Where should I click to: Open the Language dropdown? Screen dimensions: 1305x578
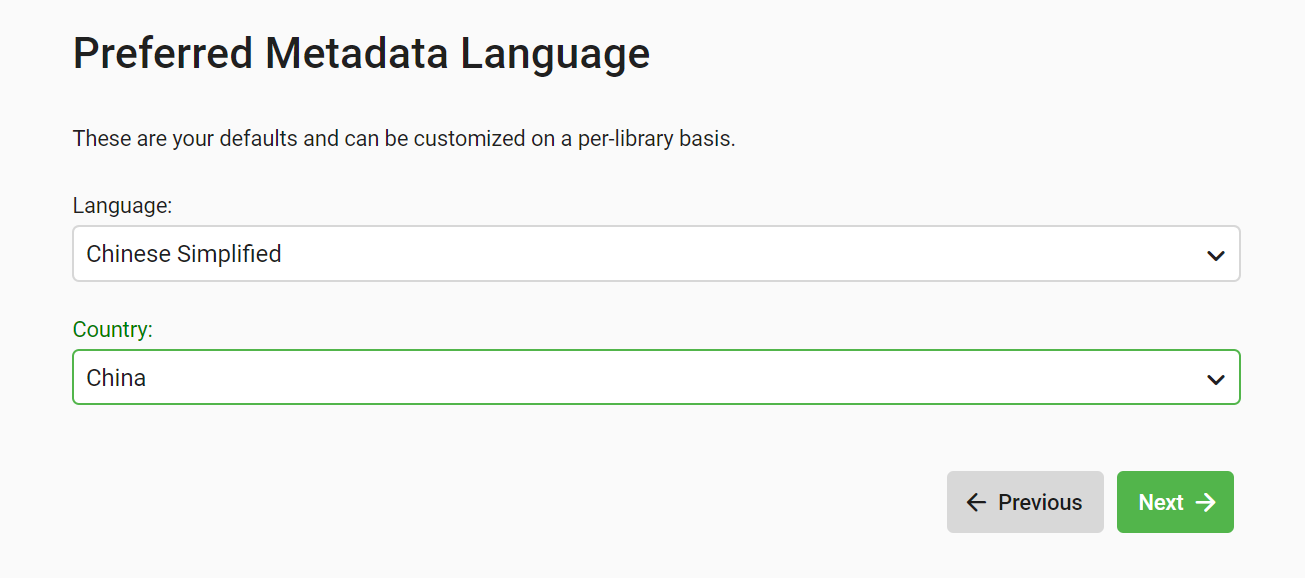[x=656, y=254]
